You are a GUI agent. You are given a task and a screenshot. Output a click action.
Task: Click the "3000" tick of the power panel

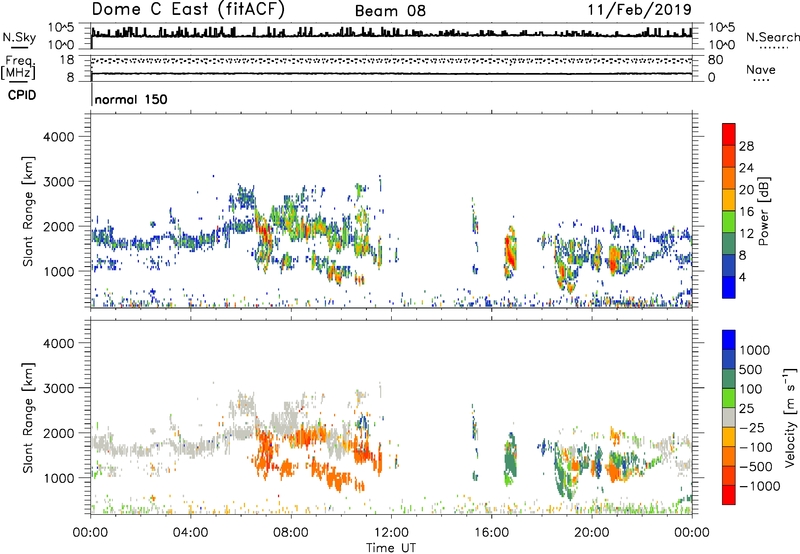point(59,182)
